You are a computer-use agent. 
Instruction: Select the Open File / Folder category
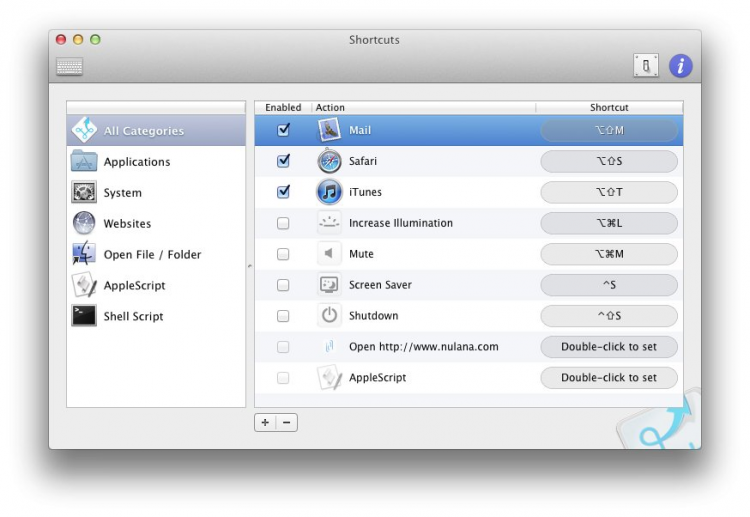156,254
